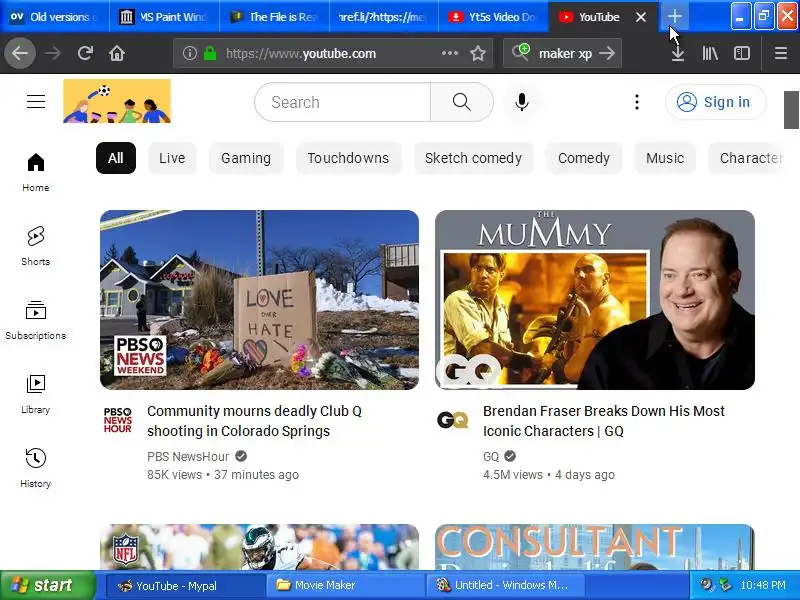Click the GQ channel avatar
The image size is (800, 600).
pos(453,420)
